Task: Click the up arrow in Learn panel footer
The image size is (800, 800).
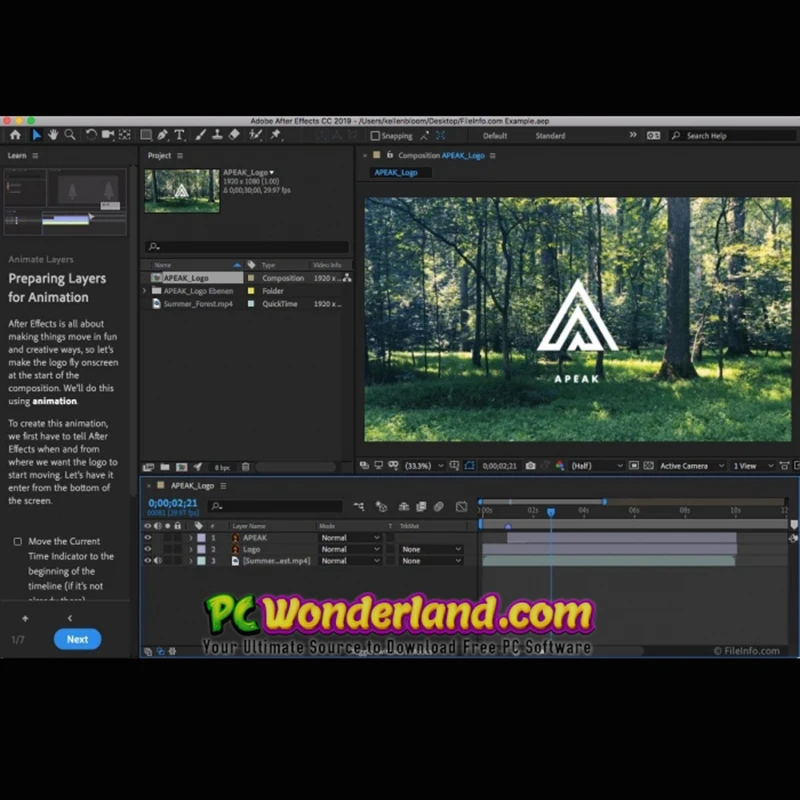Action: coord(25,618)
